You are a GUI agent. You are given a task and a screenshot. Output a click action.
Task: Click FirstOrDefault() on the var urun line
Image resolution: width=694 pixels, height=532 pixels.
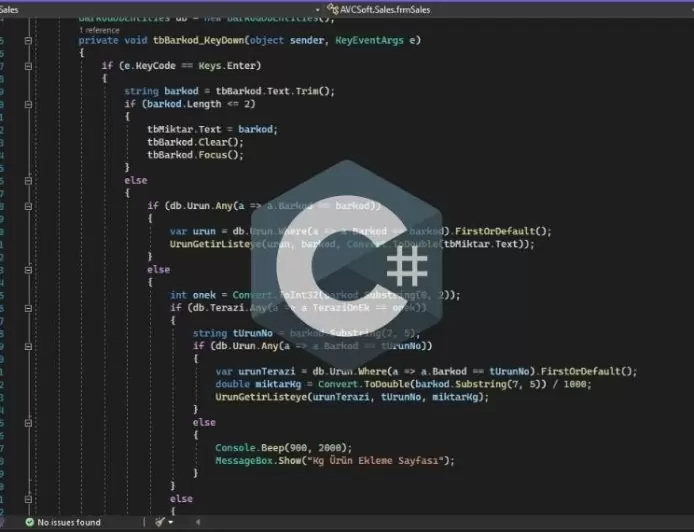(501, 231)
